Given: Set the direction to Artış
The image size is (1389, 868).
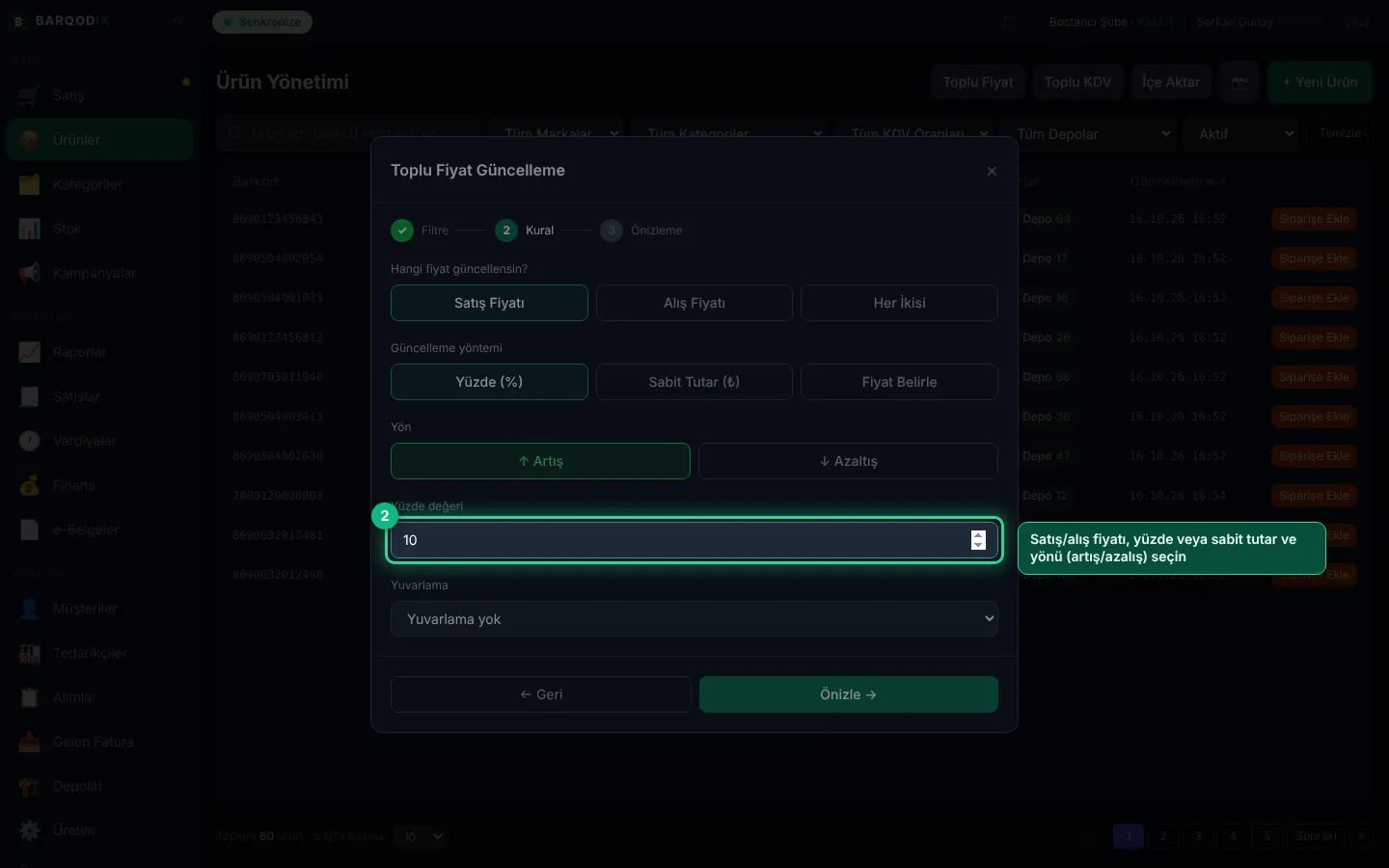Looking at the screenshot, I should point(540,461).
